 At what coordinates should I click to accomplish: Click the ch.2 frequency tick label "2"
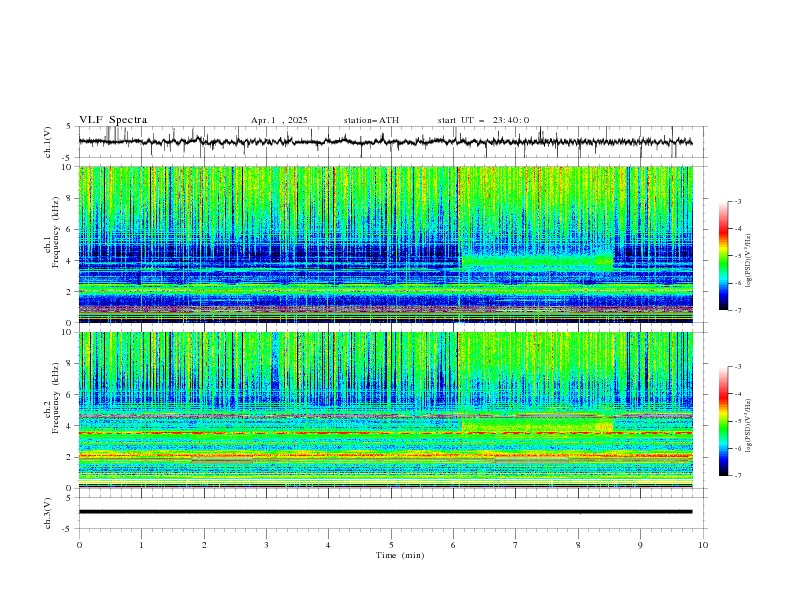[x=71, y=457]
